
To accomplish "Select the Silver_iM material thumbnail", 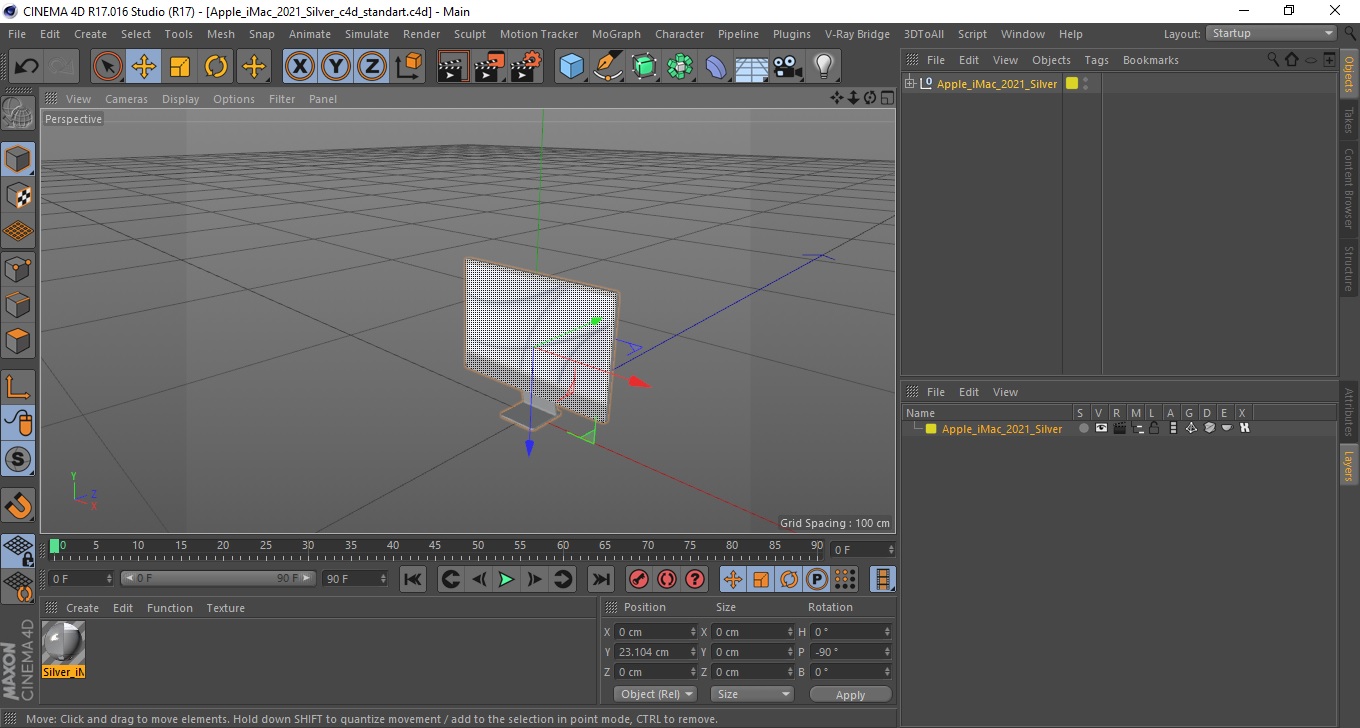I will [x=64, y=649].
